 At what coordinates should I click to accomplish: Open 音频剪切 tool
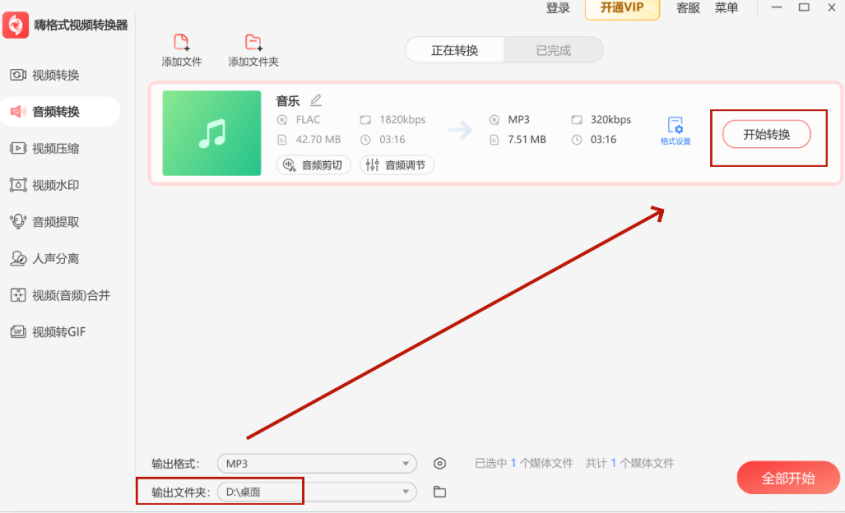click(314, 165)
